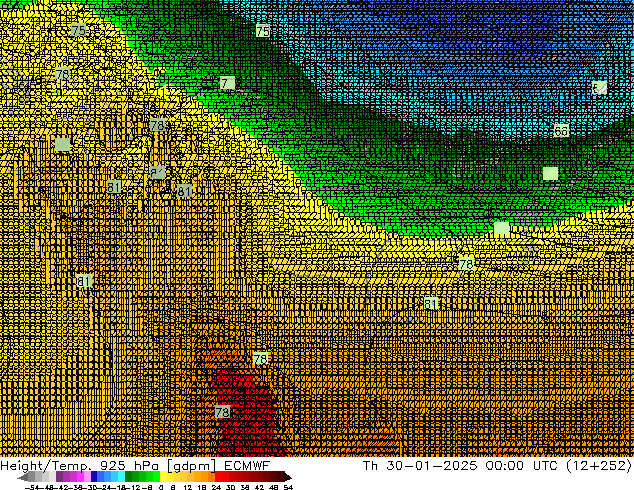
Task: Click the 'Th' weekday abbreviation
Action: point(370,466)
